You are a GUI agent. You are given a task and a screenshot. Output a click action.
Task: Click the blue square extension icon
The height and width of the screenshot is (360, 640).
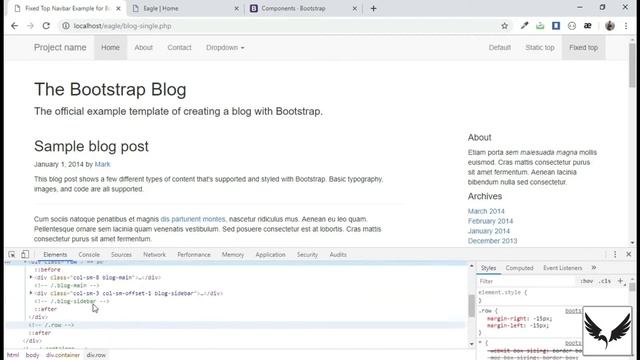coord(556,26)
